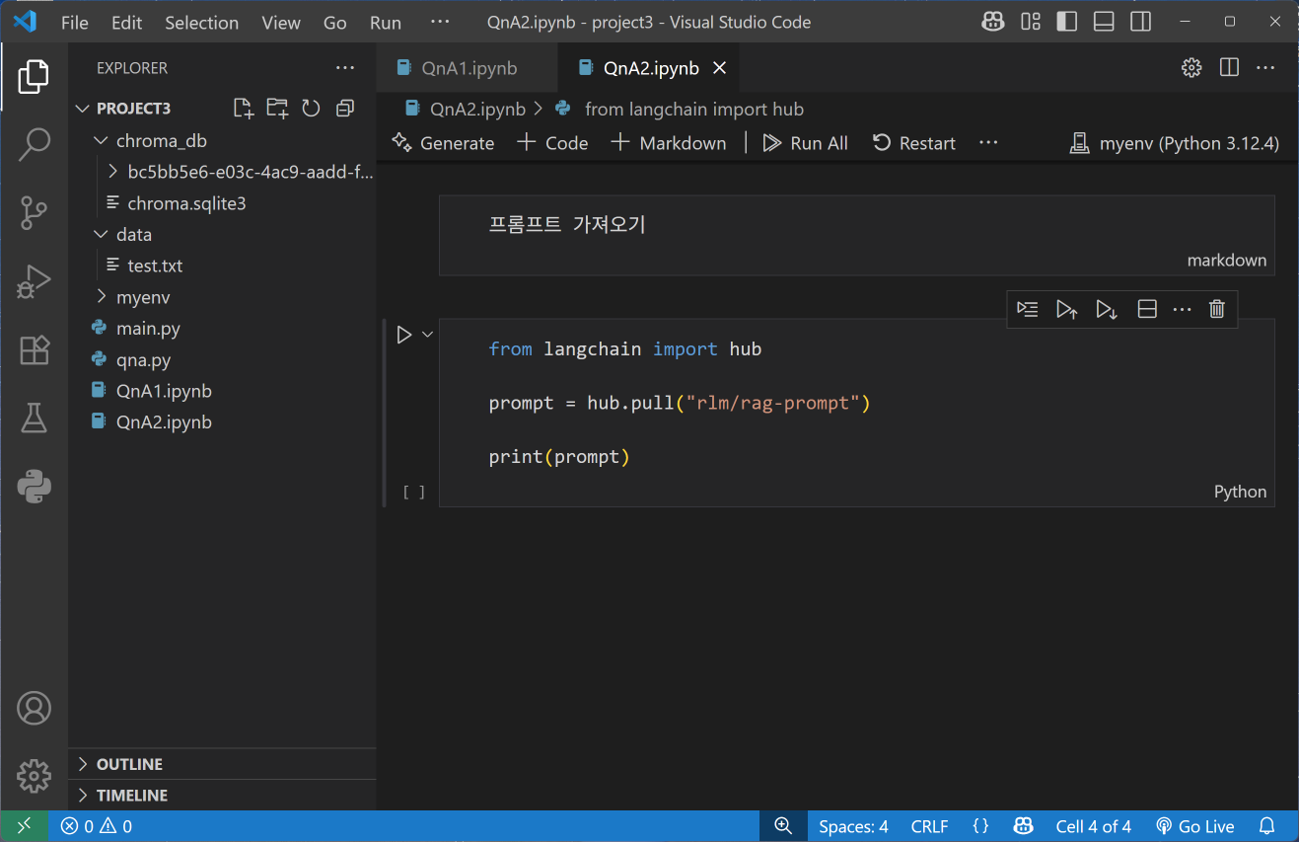1299x842 pixels.
Task: Switch to the QnA1.ipynb tab
Action: (468, 68)
